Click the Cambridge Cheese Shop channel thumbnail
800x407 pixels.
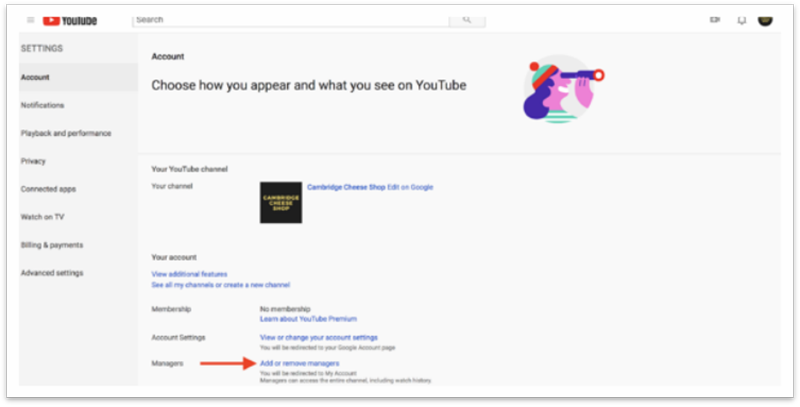(281, 202)
